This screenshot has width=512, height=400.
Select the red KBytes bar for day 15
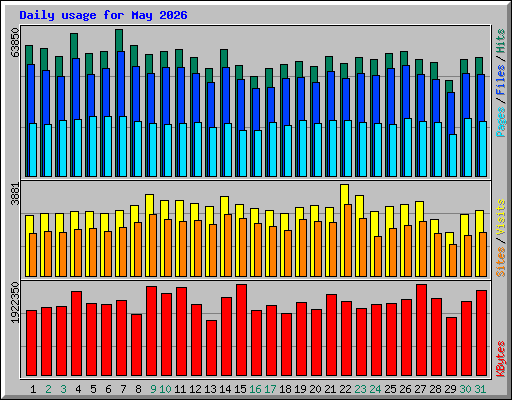pos(241,330)
